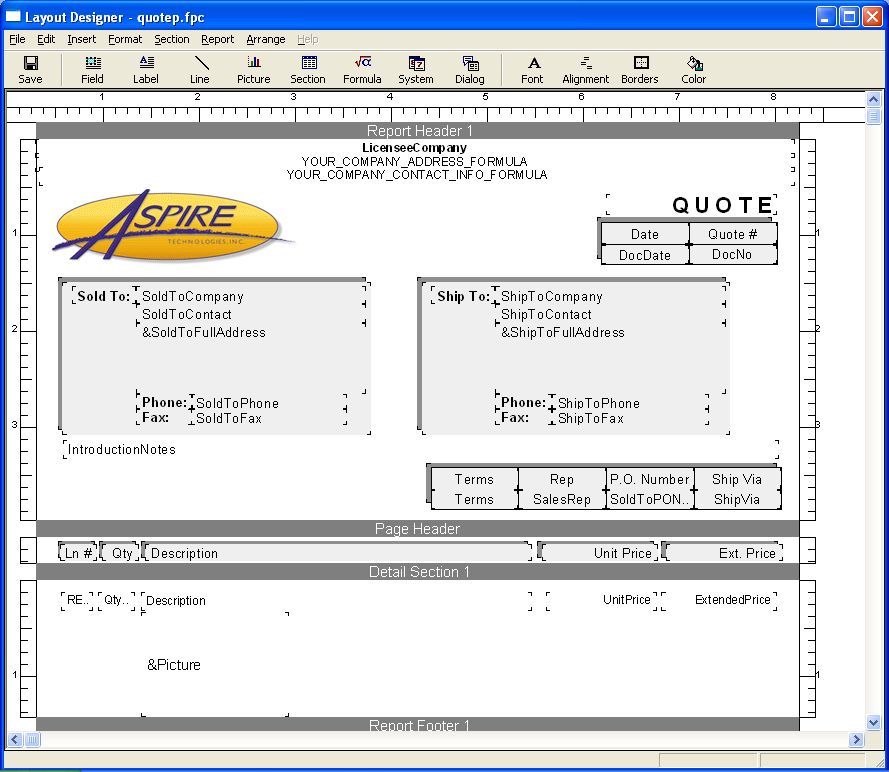Image resolution: width=889 pixels, height=772 pixels.
Task: Open the Report menu
Action: point(217,39)
